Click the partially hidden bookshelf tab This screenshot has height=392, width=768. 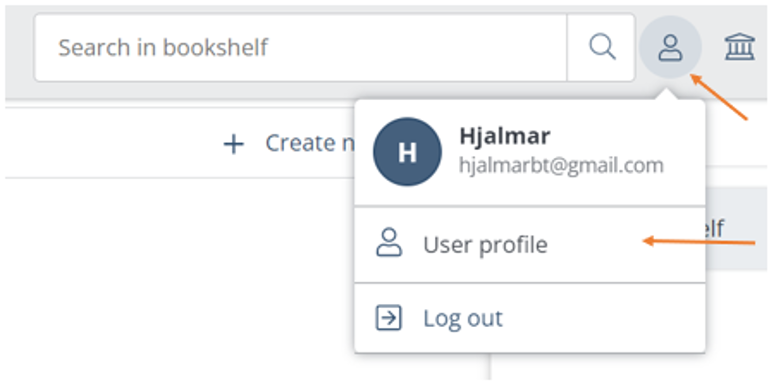[x=736, y=228]
